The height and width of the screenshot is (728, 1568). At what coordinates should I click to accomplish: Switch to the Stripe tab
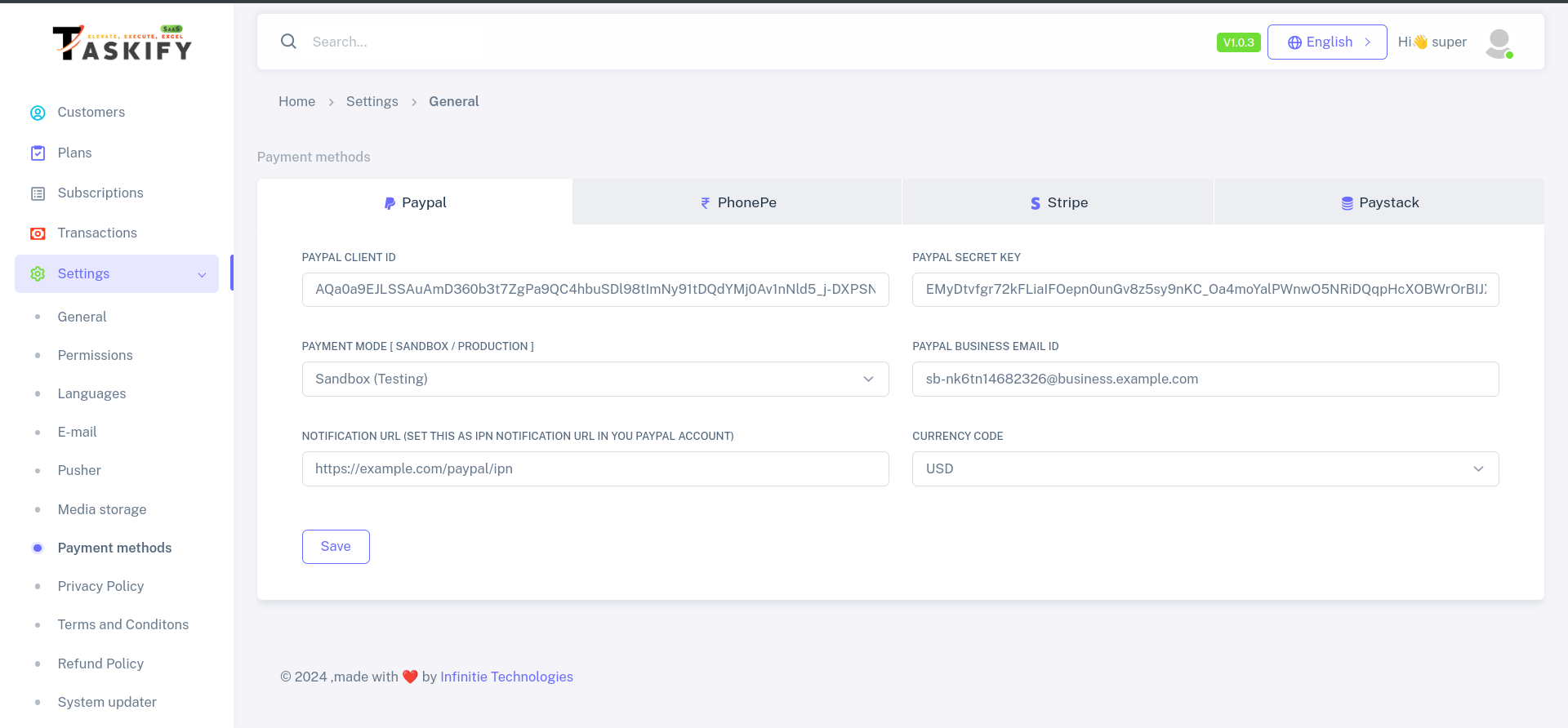tap(1058, 202)
